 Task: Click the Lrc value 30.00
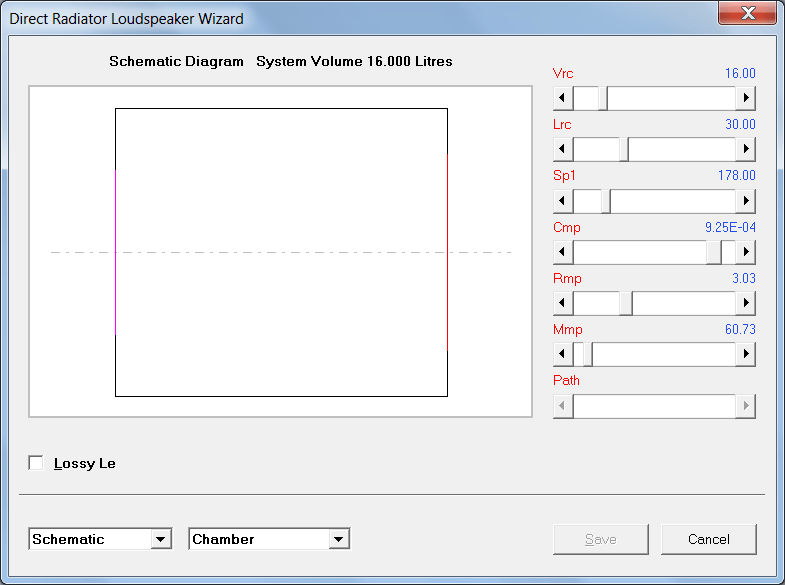point(740,125)
